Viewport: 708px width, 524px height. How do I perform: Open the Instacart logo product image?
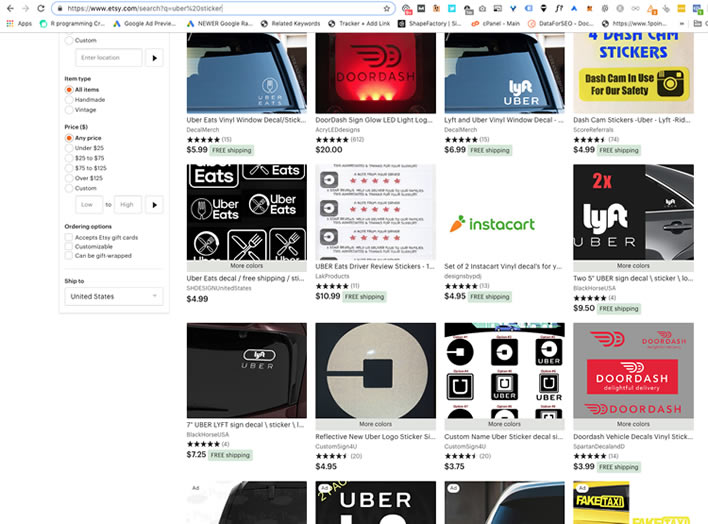[504, 212]
